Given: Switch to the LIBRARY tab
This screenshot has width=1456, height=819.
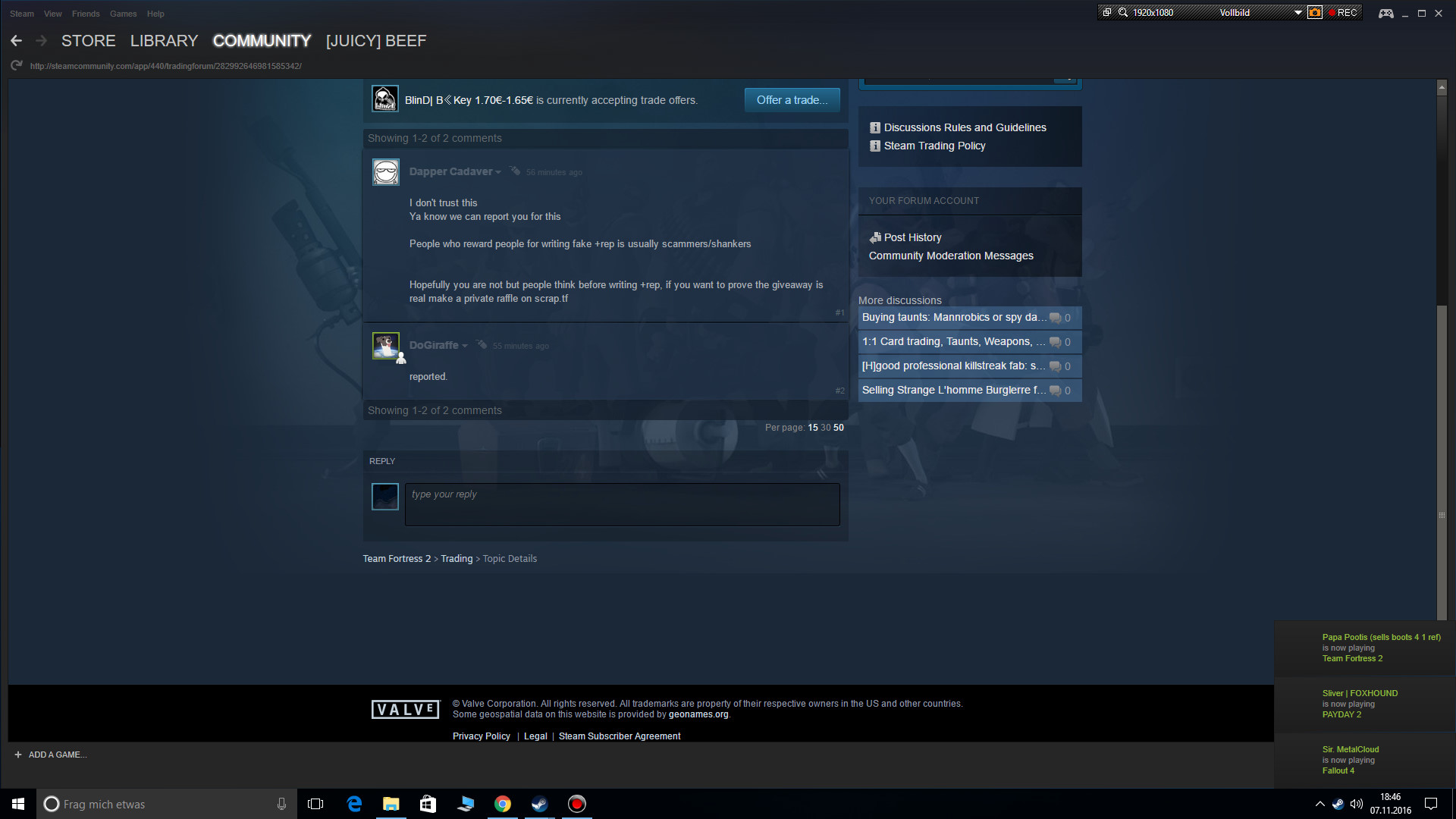Looking at the screenshot, I should pos(164,41).
